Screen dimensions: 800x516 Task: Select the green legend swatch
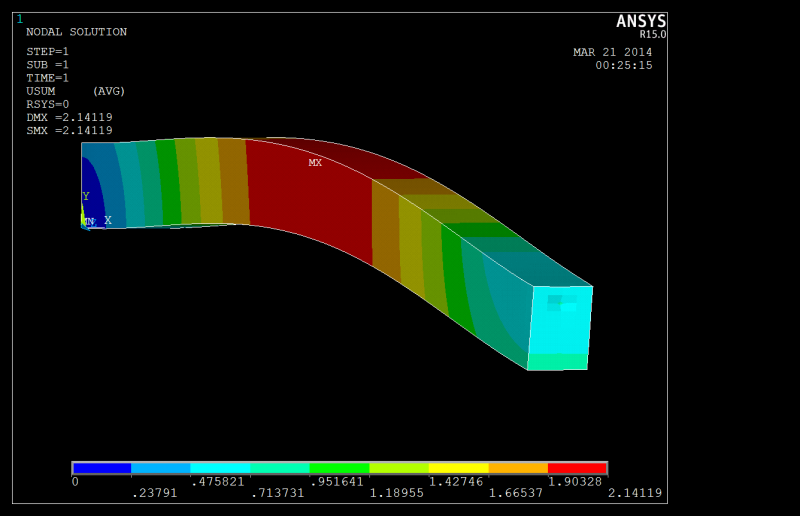tap(340, 468)
